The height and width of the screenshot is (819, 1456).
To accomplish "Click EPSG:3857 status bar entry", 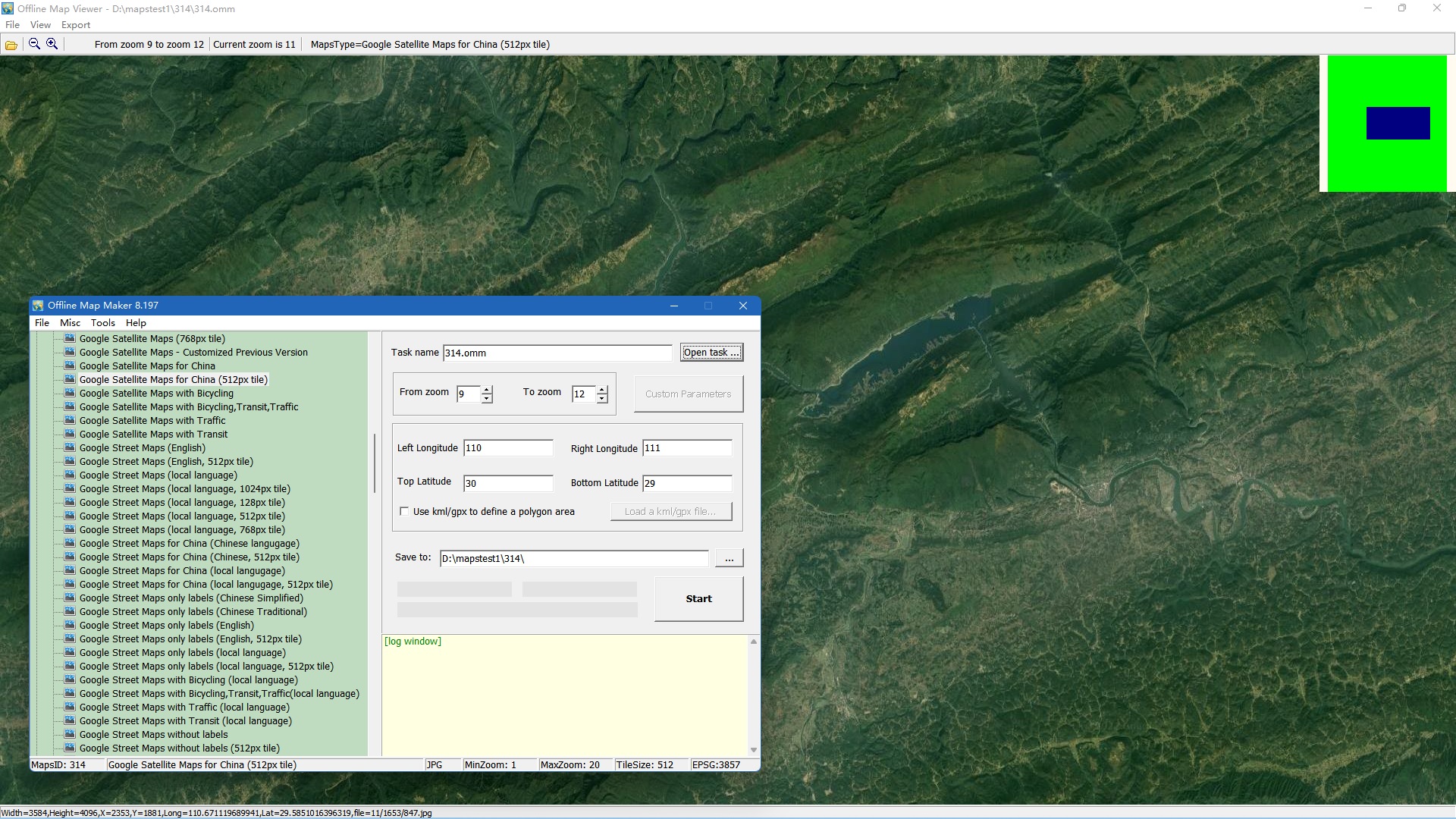I will tap(716, 764).
